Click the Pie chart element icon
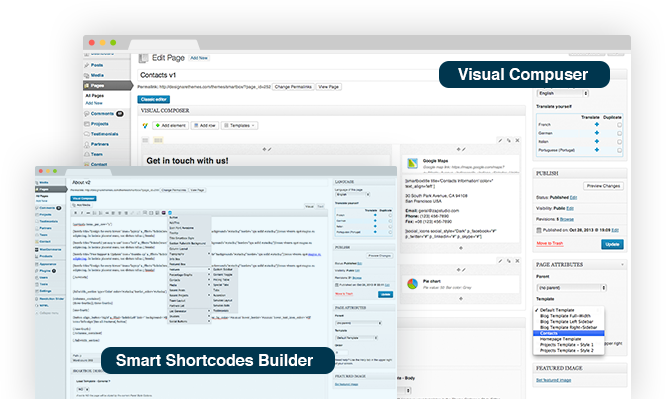This screenshot has width=666, height=399. click(x=412, y=284)
